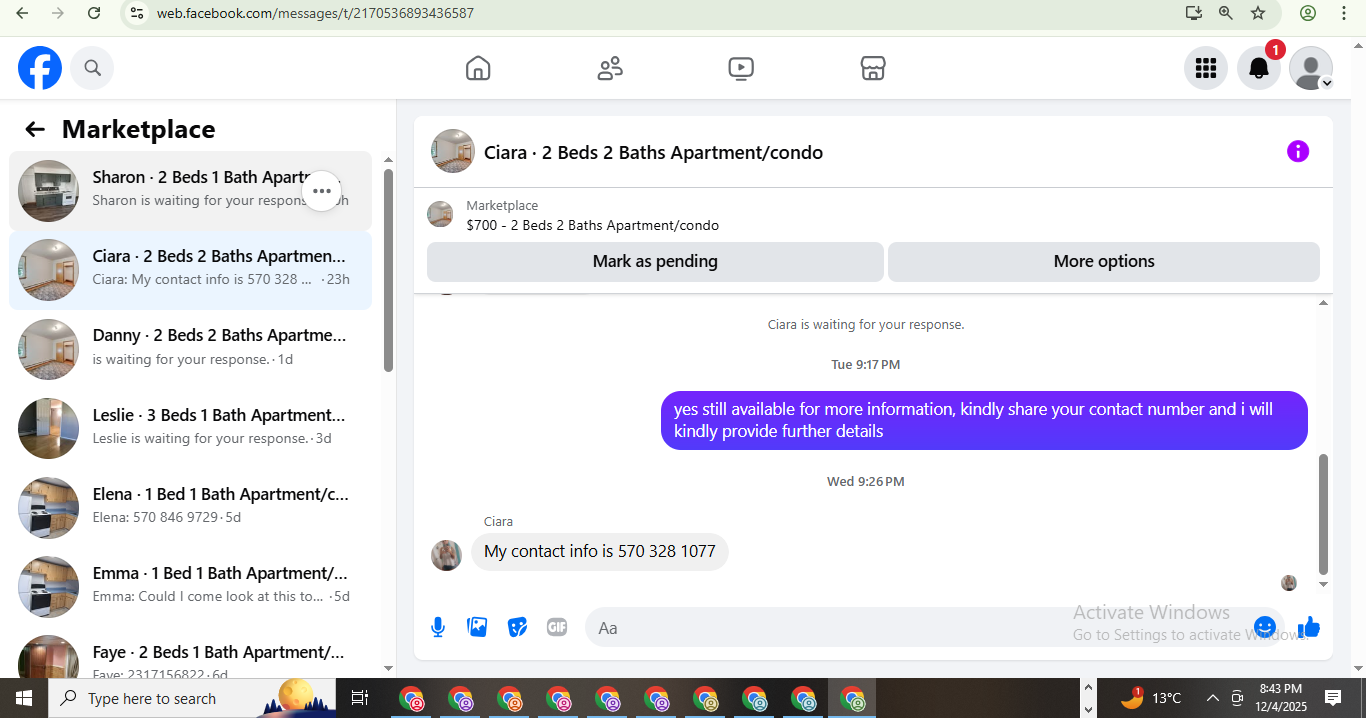Bookmark this page with the star
The image size is (1366, 718).
pyautogui.click(x=1258, y=13)
